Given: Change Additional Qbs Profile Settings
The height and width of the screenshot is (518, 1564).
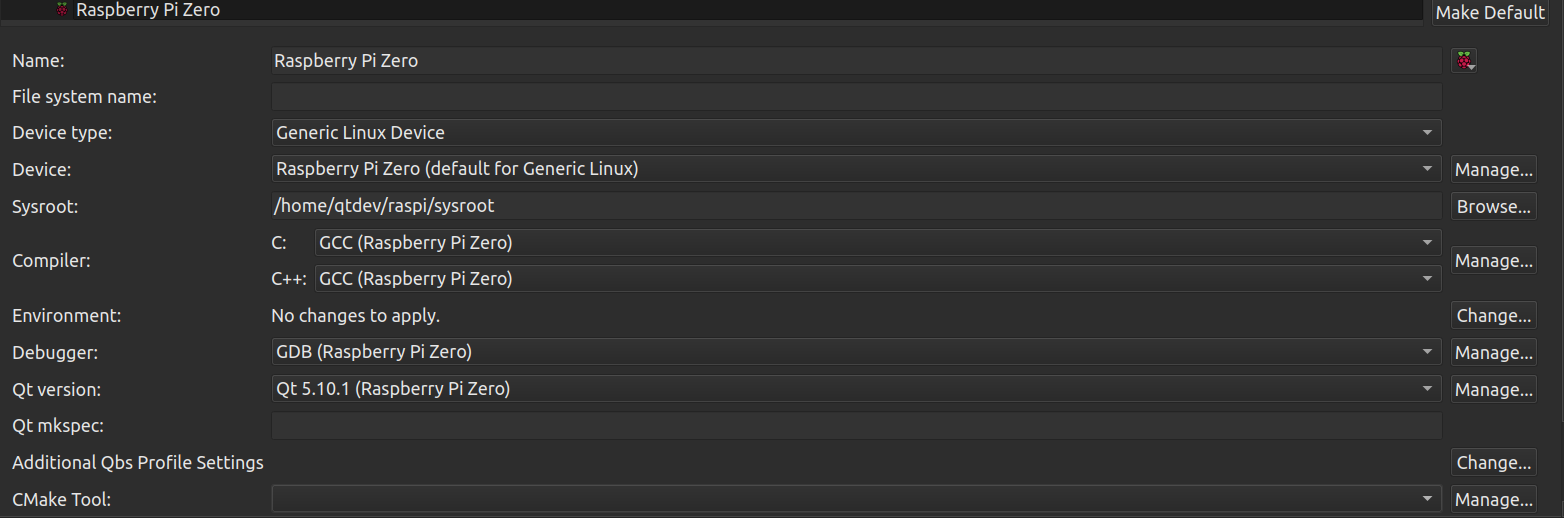Looking at the screenshot, I should click(1494, 463).
